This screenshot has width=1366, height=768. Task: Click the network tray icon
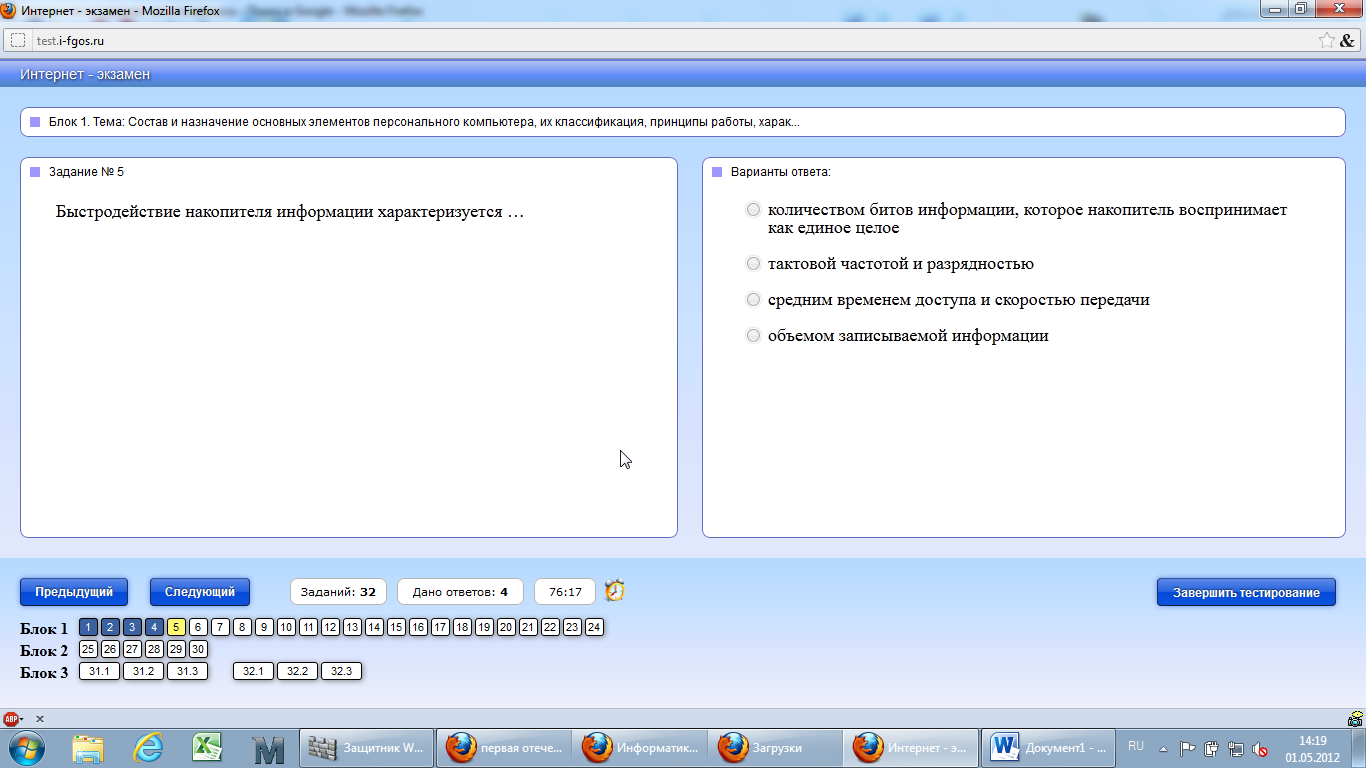coord(1236,748)
